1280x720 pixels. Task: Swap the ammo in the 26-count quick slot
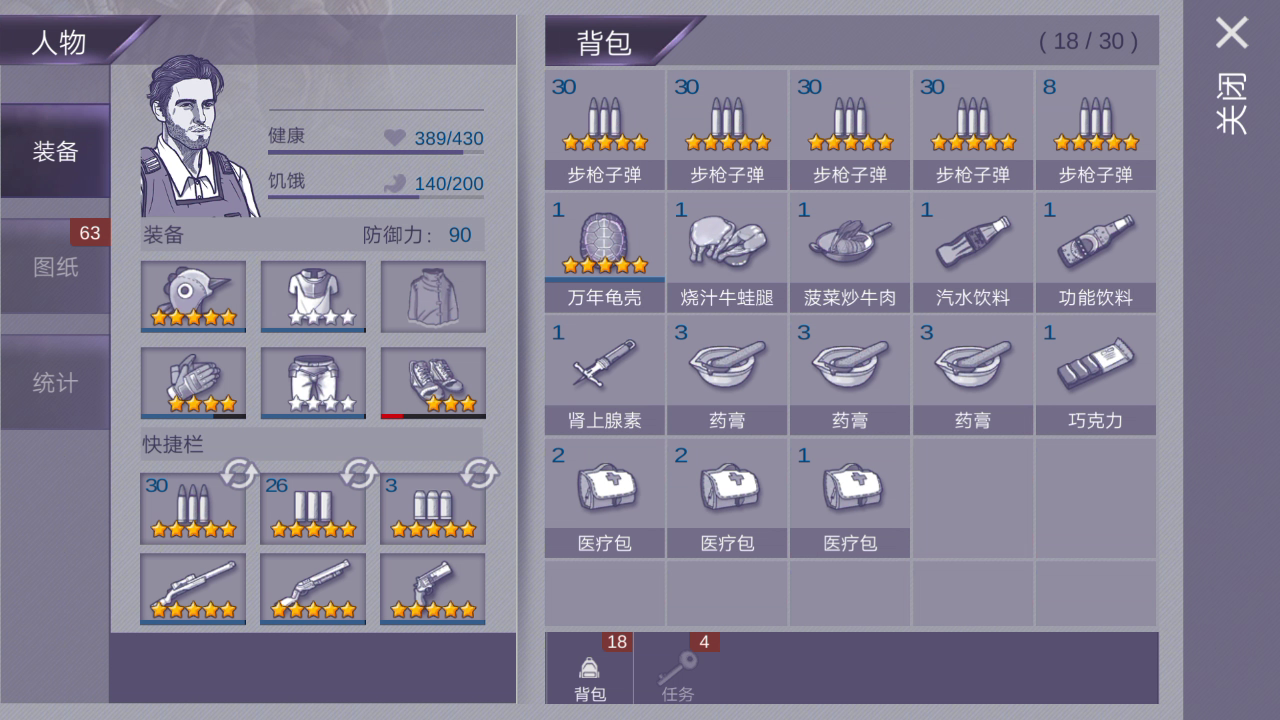click(x=359, y=473)
